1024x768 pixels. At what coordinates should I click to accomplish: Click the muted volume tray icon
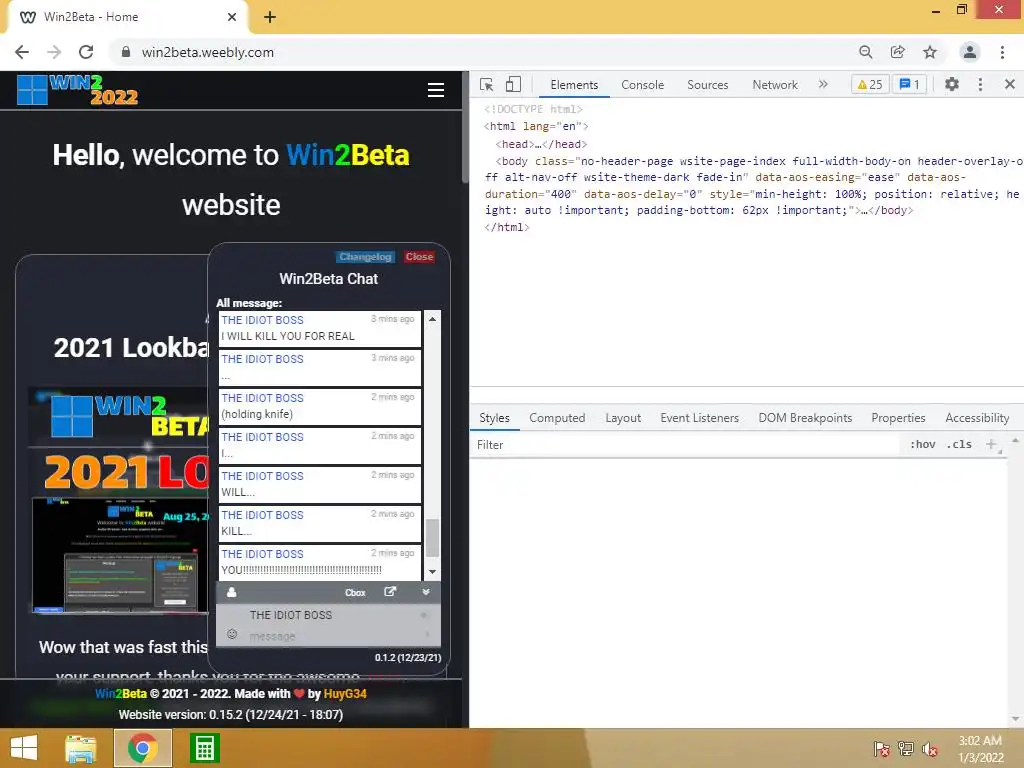pos(929,749)
